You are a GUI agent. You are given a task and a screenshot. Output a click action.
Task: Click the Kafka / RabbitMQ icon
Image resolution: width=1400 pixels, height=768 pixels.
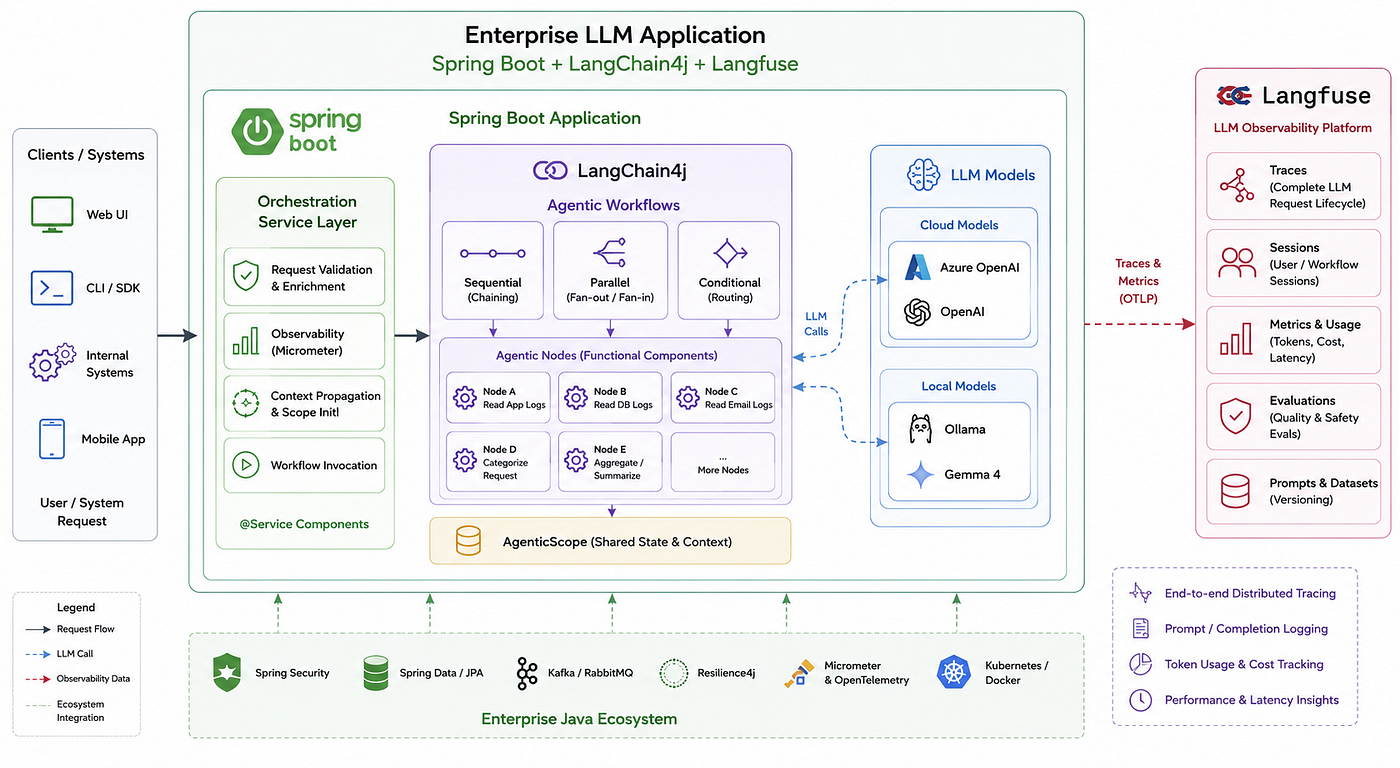click(x=527, y=674)
